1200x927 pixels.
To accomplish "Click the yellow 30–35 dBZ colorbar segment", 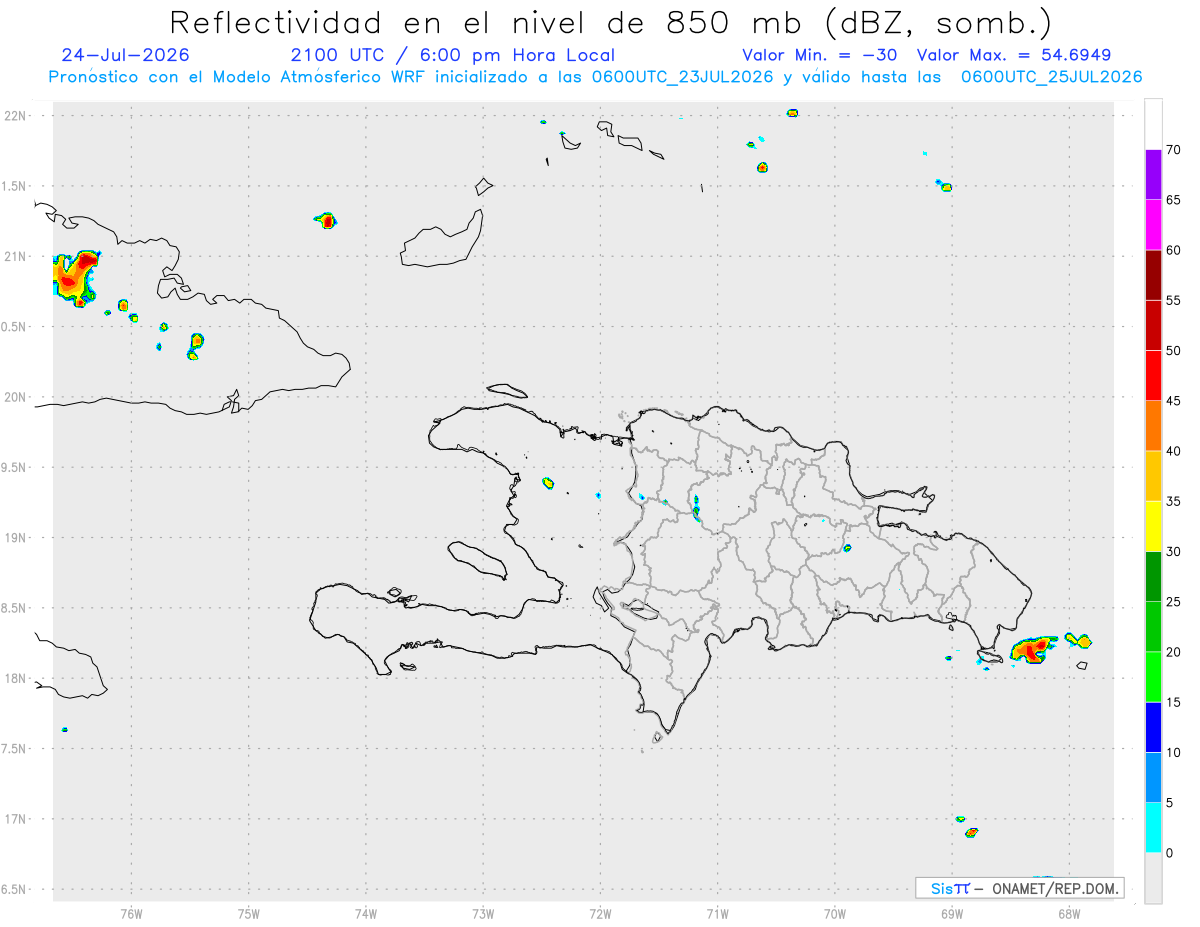I will [1153, 526].
